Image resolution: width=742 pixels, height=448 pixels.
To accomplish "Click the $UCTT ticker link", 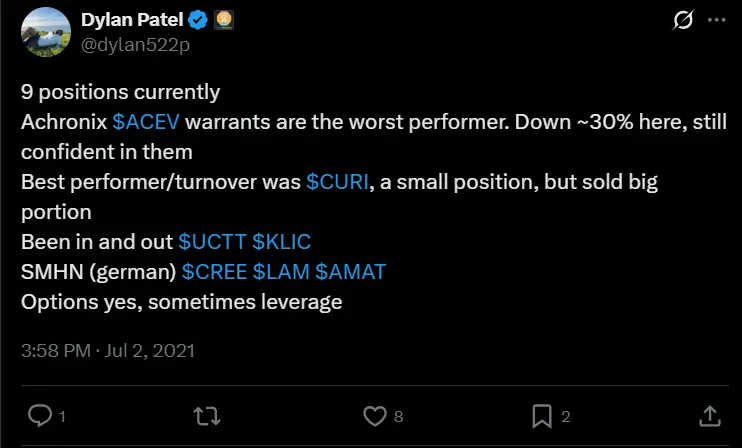I will coord(212,242).
